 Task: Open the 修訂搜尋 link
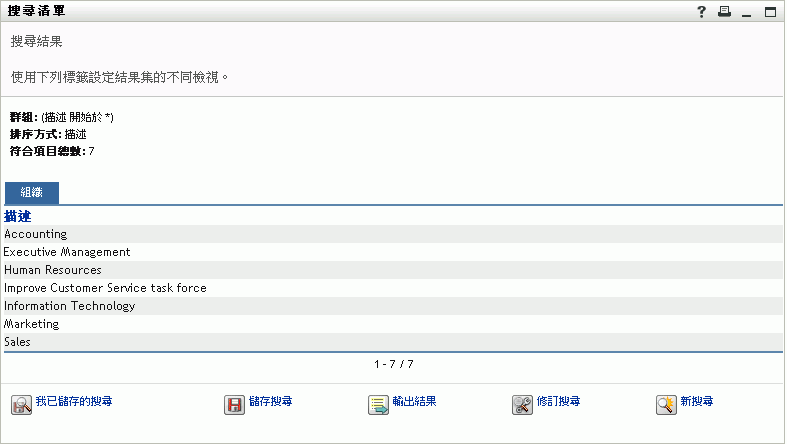558,402
